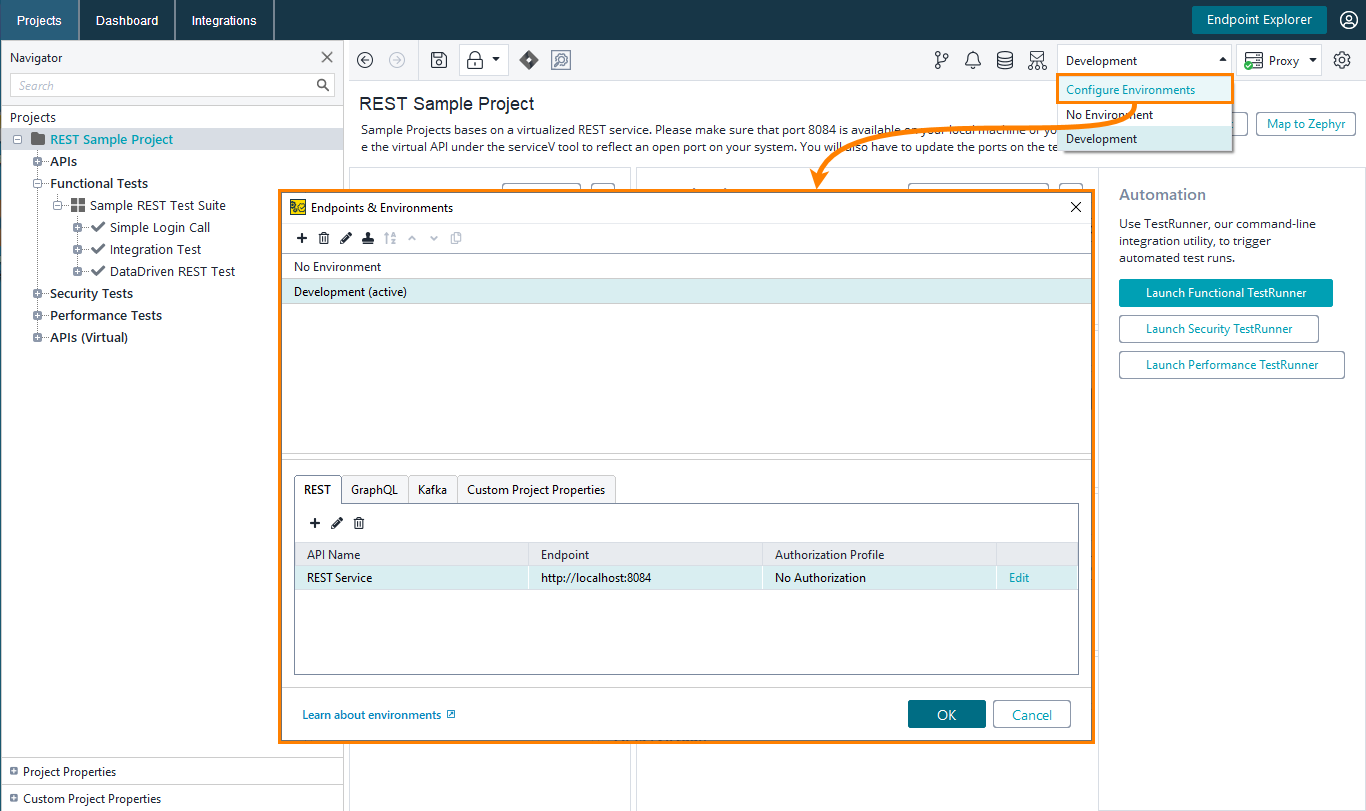Screen dimensions: 1366x811
Task: Open the Learn about environments link
Action: [371, 714]
